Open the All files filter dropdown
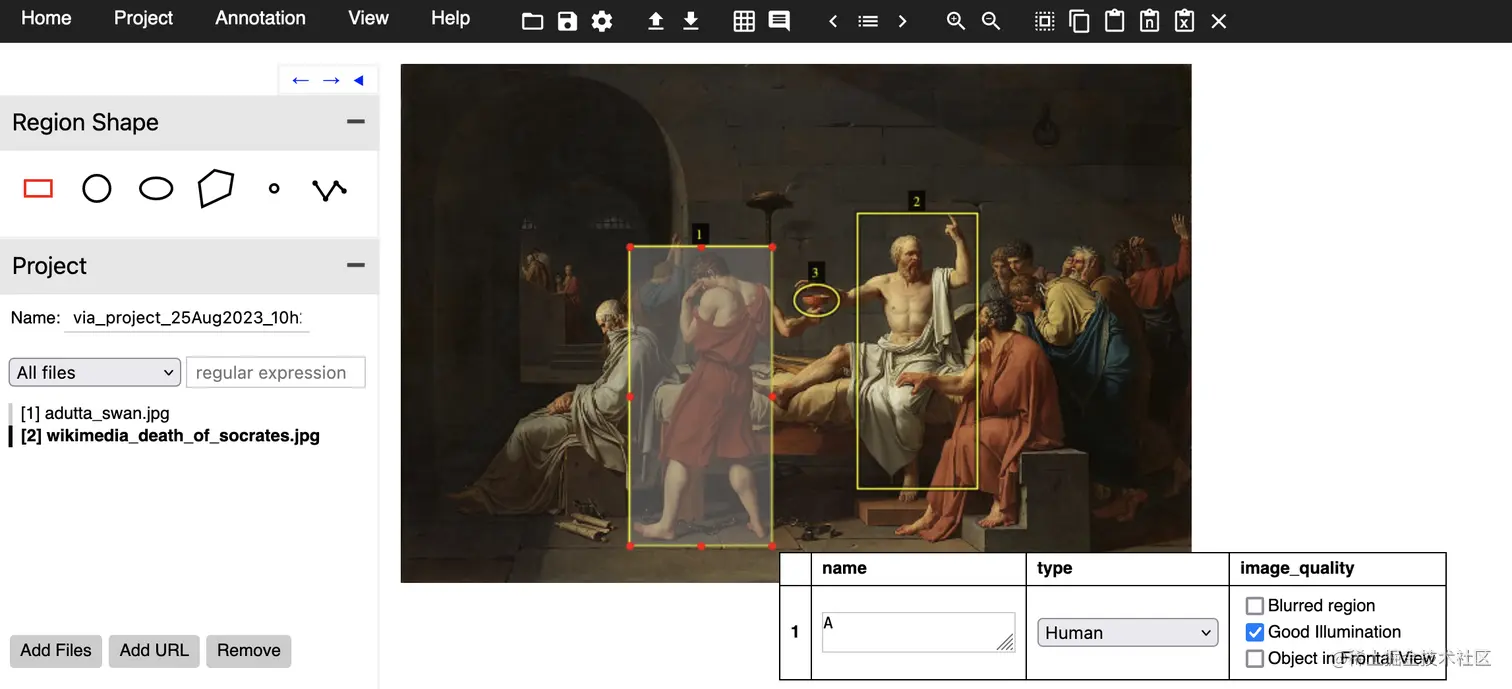 pyautogui.click(x=95, y=372)
